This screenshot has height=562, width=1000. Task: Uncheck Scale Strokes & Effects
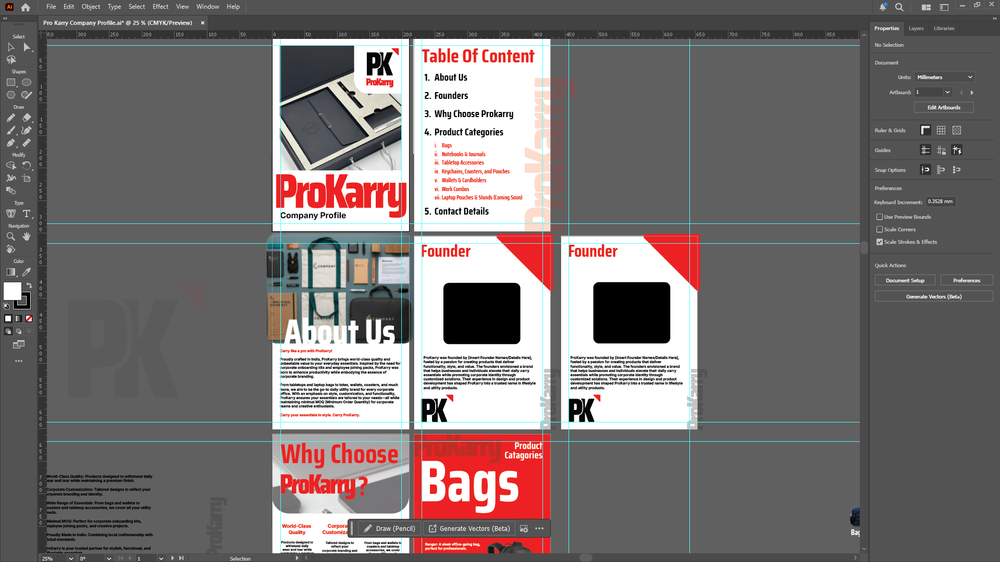[x=879, y=242]
